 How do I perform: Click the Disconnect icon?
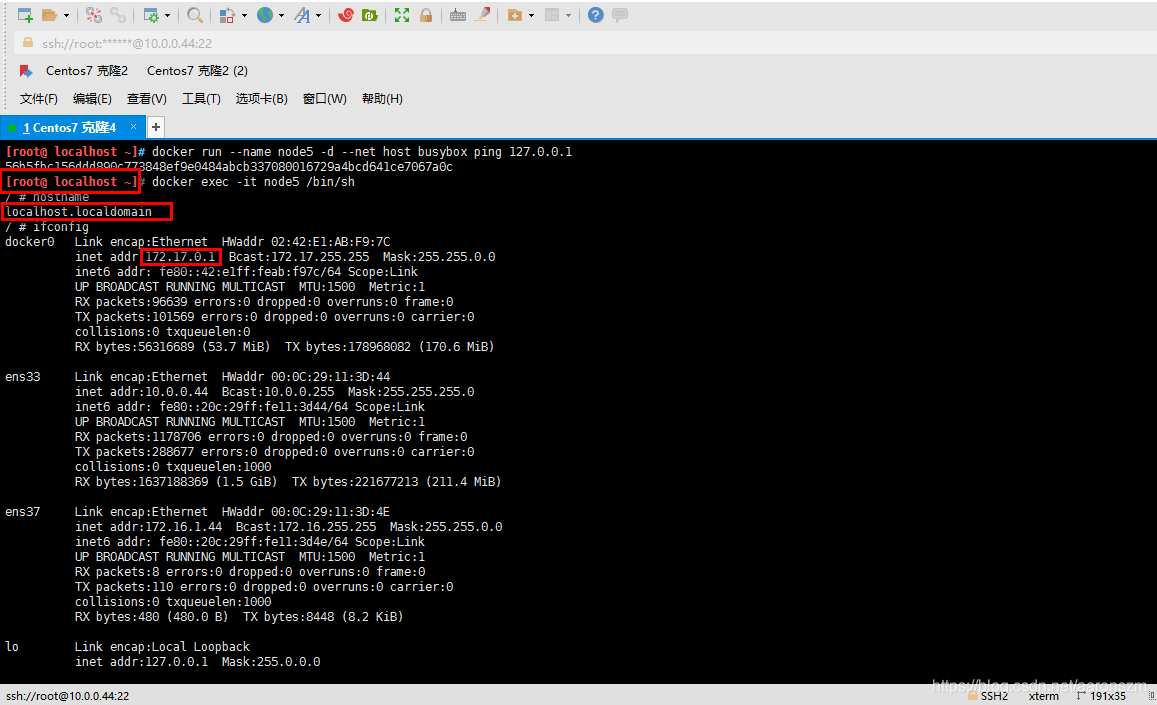point(94,15)
